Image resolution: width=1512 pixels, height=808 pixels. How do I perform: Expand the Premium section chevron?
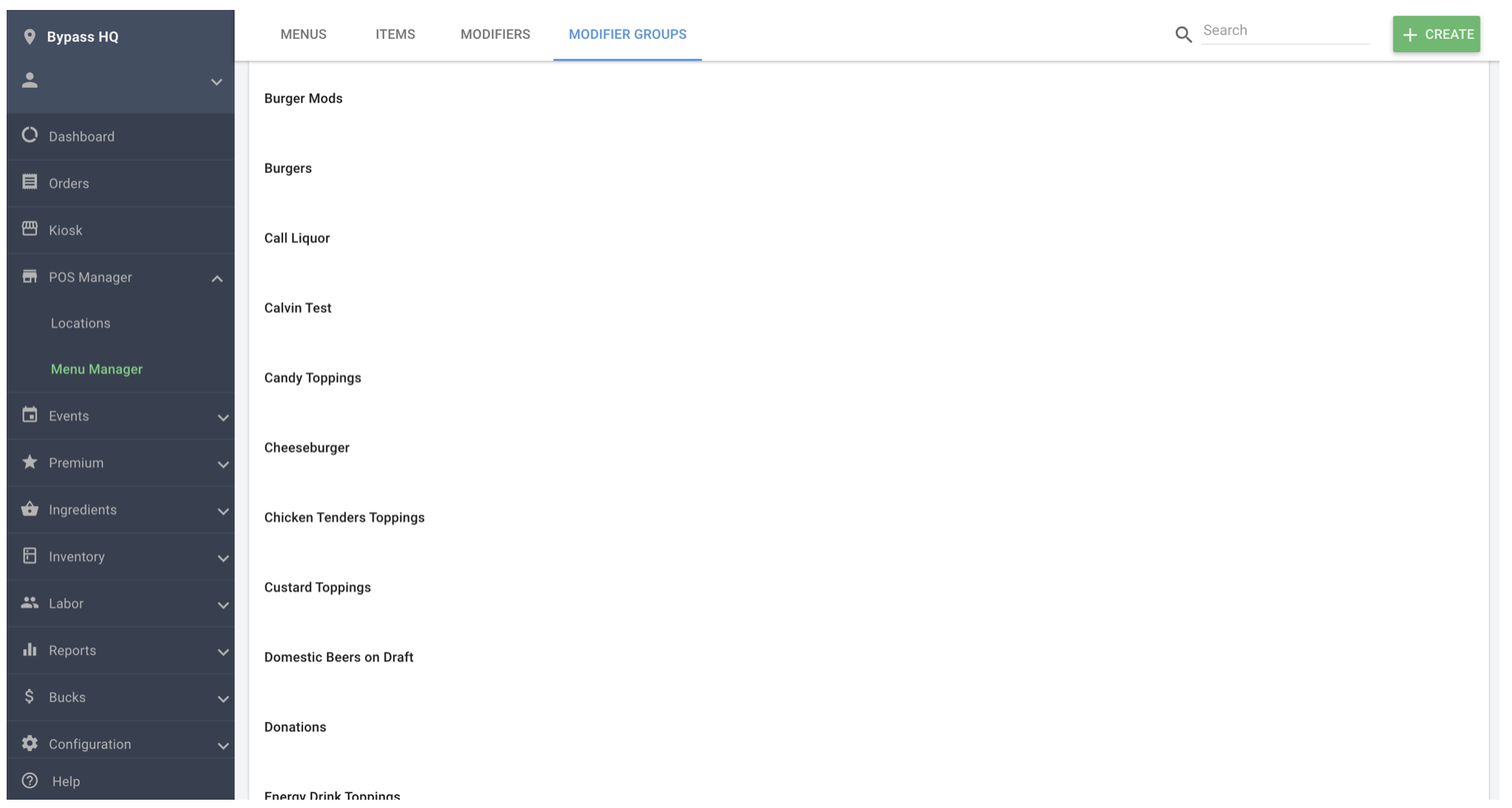coord(223,464)
